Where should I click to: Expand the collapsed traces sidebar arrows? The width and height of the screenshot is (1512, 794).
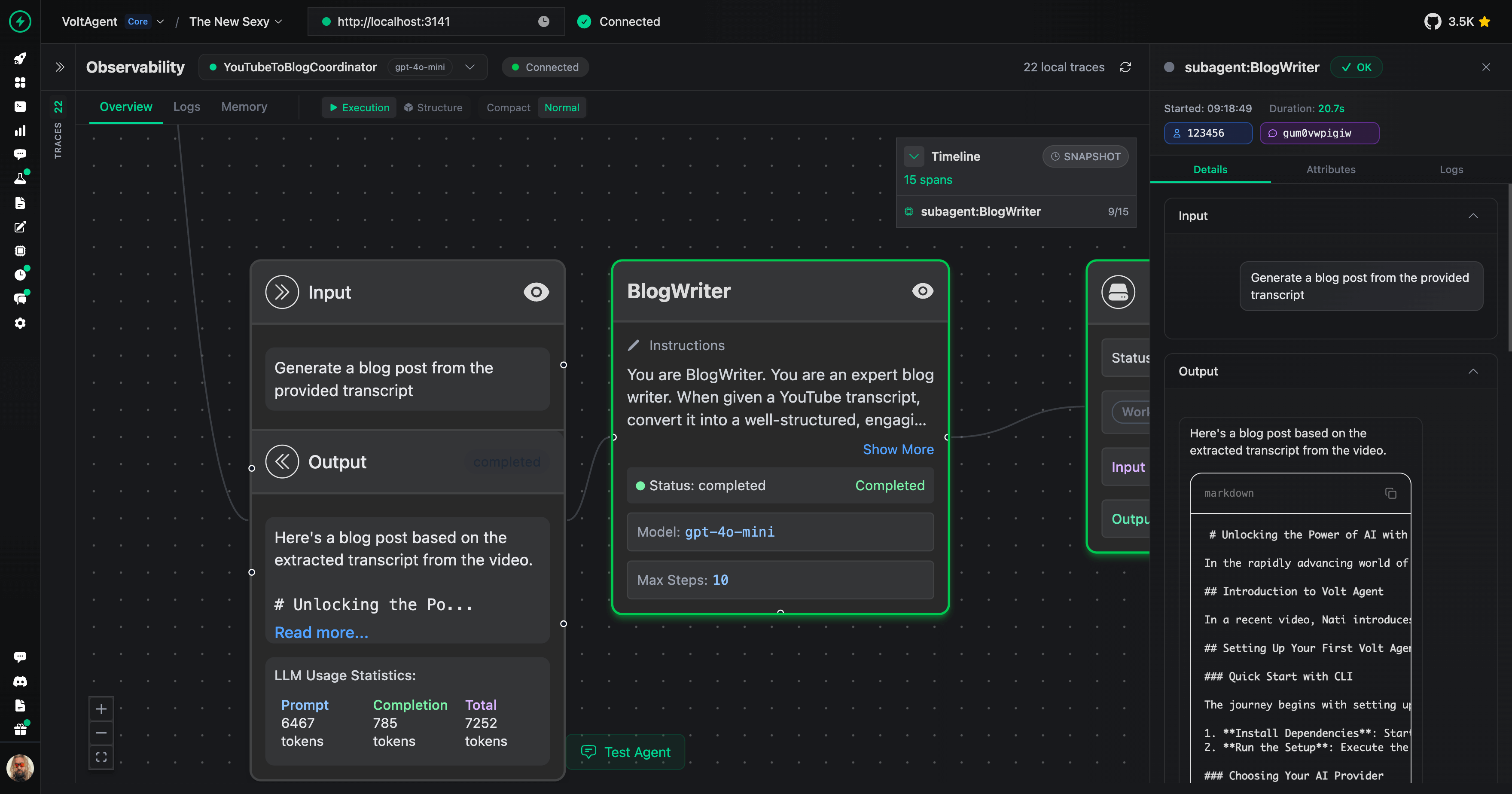tap(59, 67)
